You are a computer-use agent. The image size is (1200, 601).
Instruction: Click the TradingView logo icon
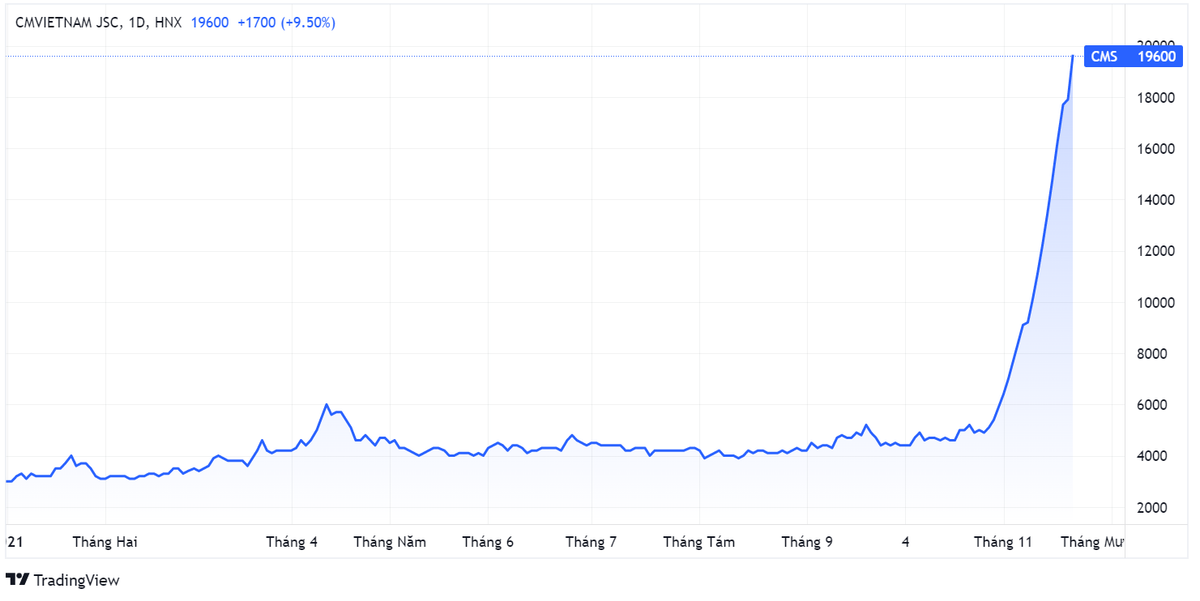click(18, 580)
